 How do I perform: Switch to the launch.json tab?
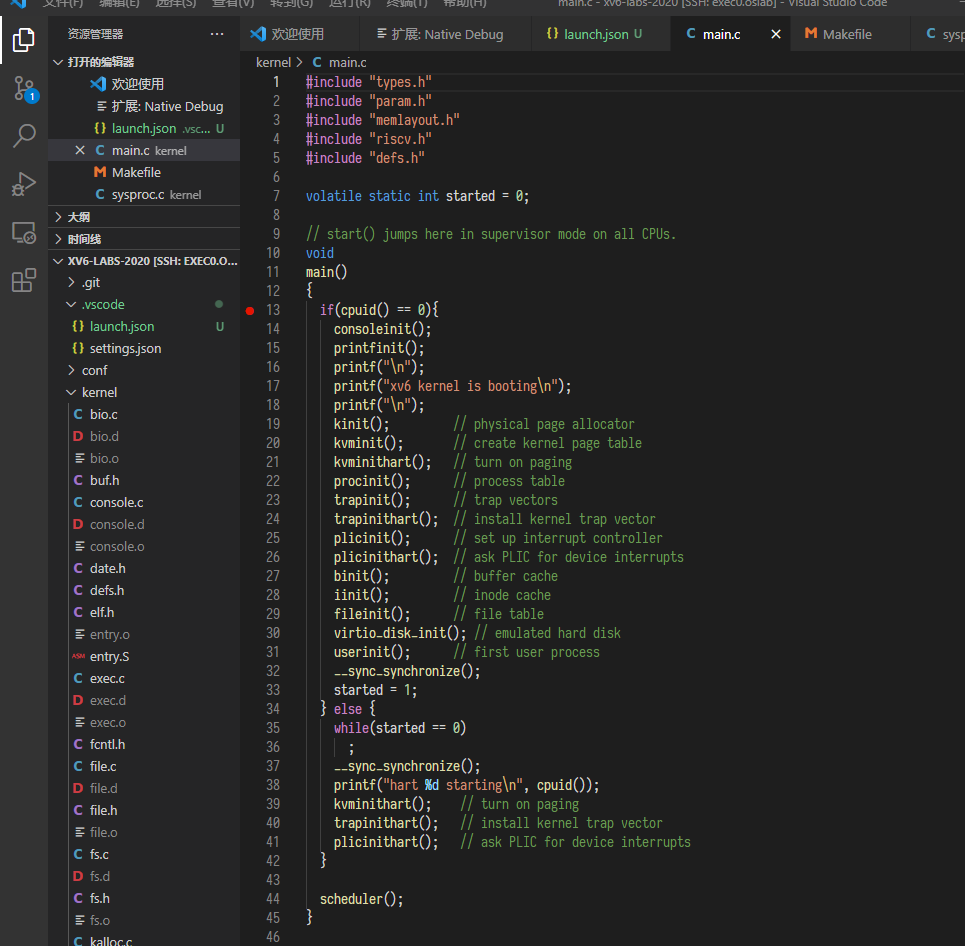pos(595,34)
